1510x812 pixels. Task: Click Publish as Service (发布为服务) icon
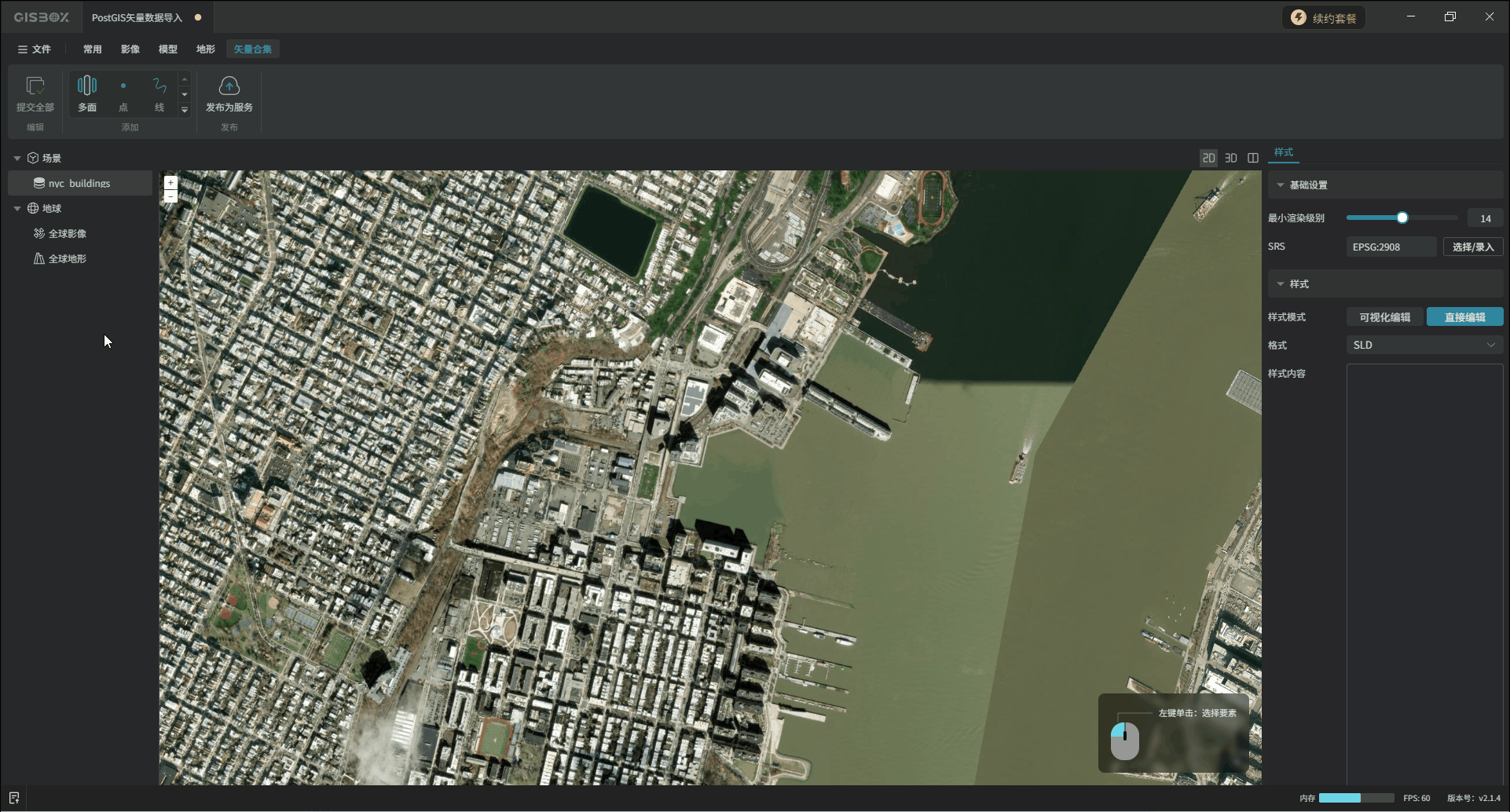229,86
